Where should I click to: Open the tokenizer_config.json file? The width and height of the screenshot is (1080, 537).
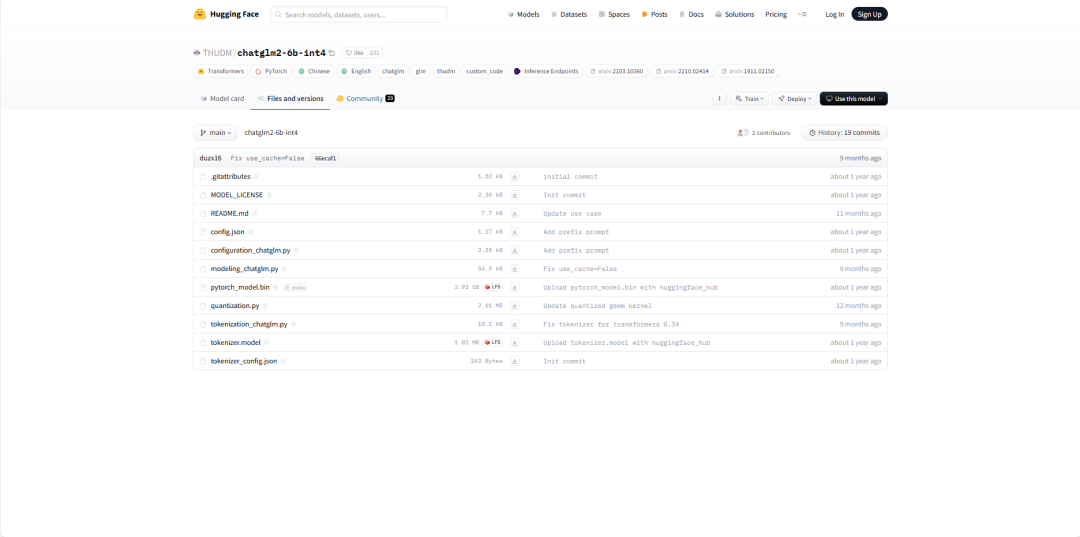click(244, 361)
